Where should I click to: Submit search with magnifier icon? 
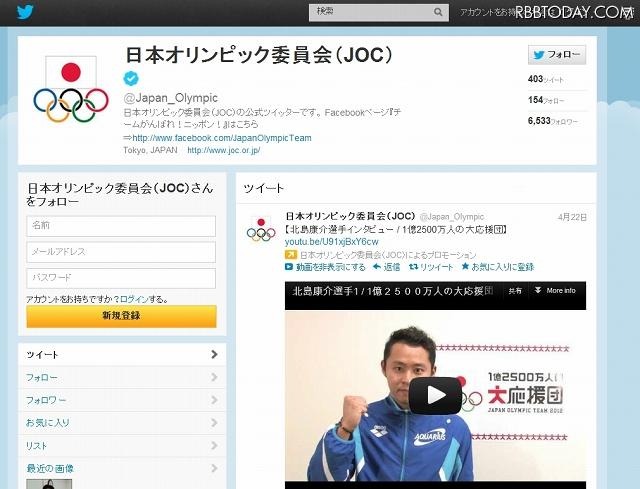438,12
